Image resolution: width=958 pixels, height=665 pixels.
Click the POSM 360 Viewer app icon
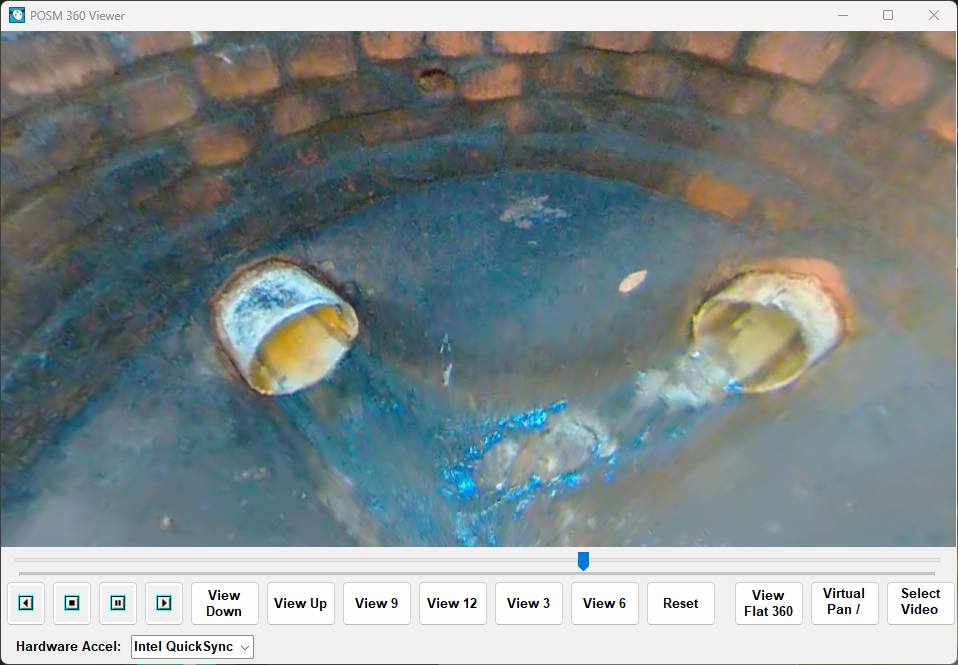[17, 15]
